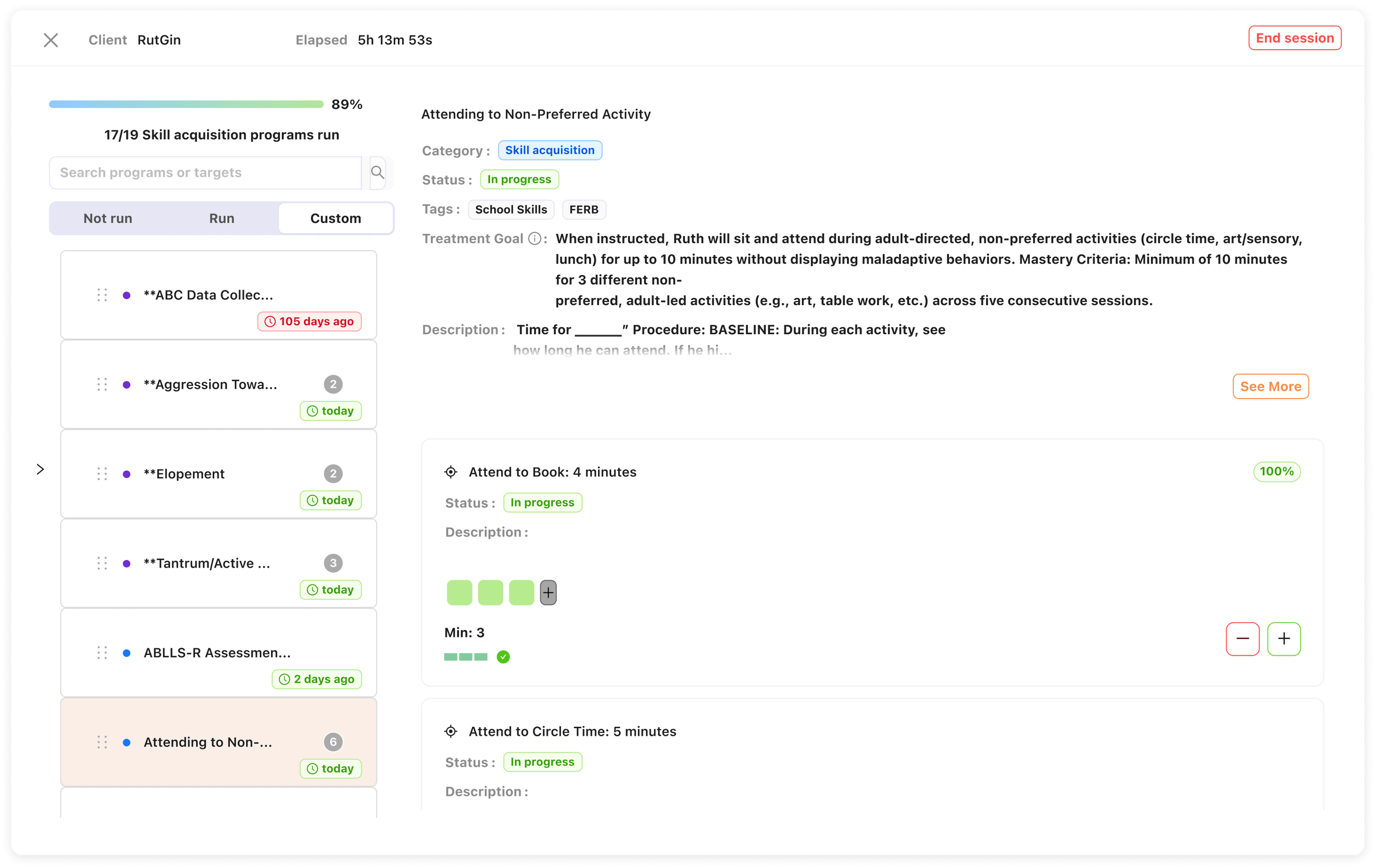Switch to the Run tab
The height and width of the screenshot is (868, 1376).
point(222,218)
